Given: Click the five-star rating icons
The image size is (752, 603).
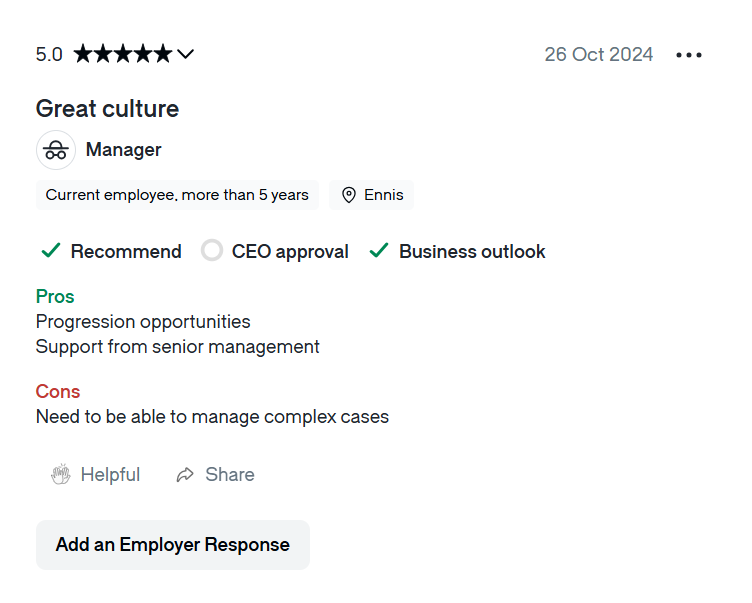Looking at the screenshot, I should [x=122, y=54].
